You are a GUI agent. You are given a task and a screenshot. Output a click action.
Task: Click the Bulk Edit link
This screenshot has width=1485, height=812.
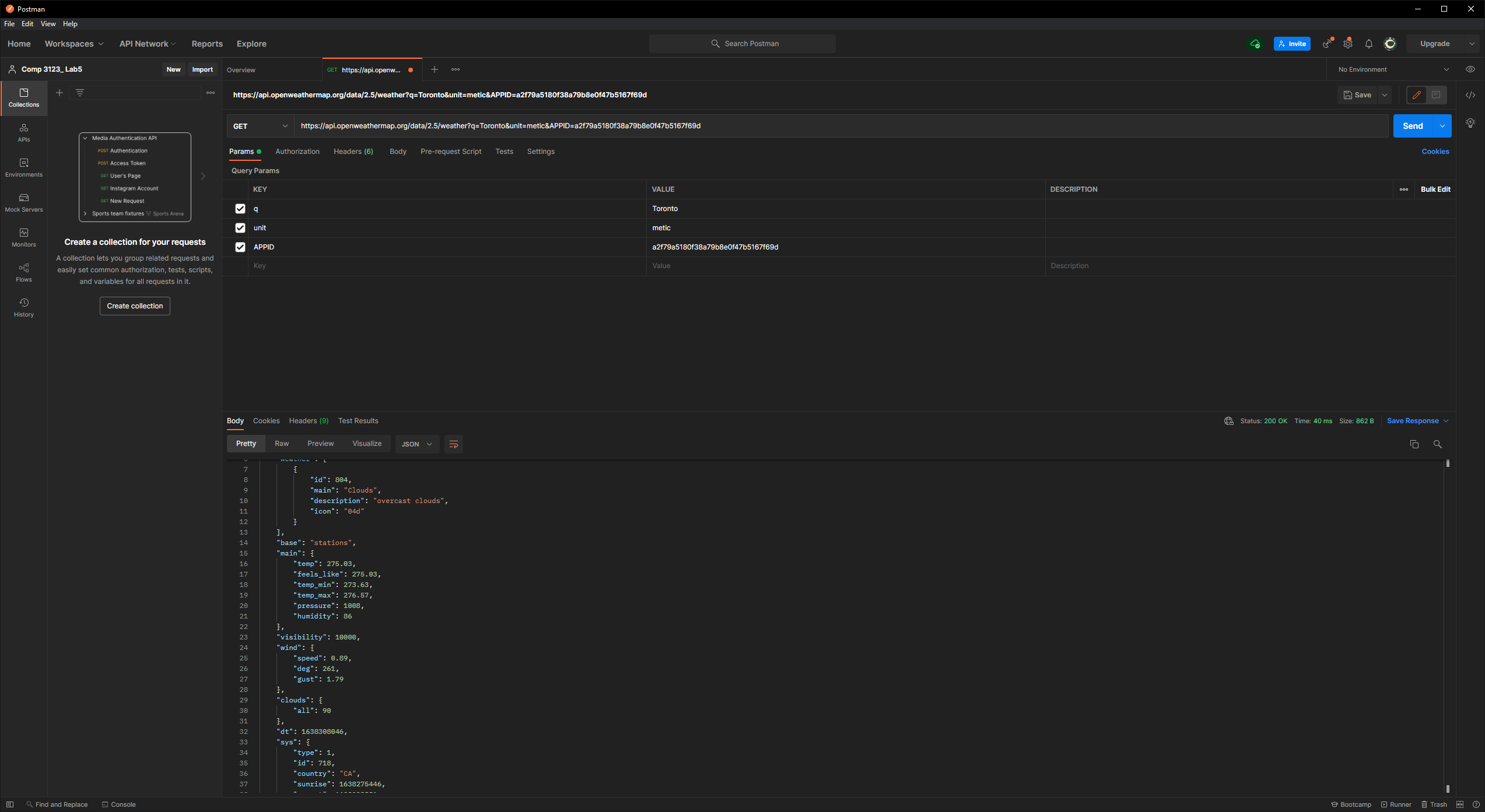pos(1435,189)
